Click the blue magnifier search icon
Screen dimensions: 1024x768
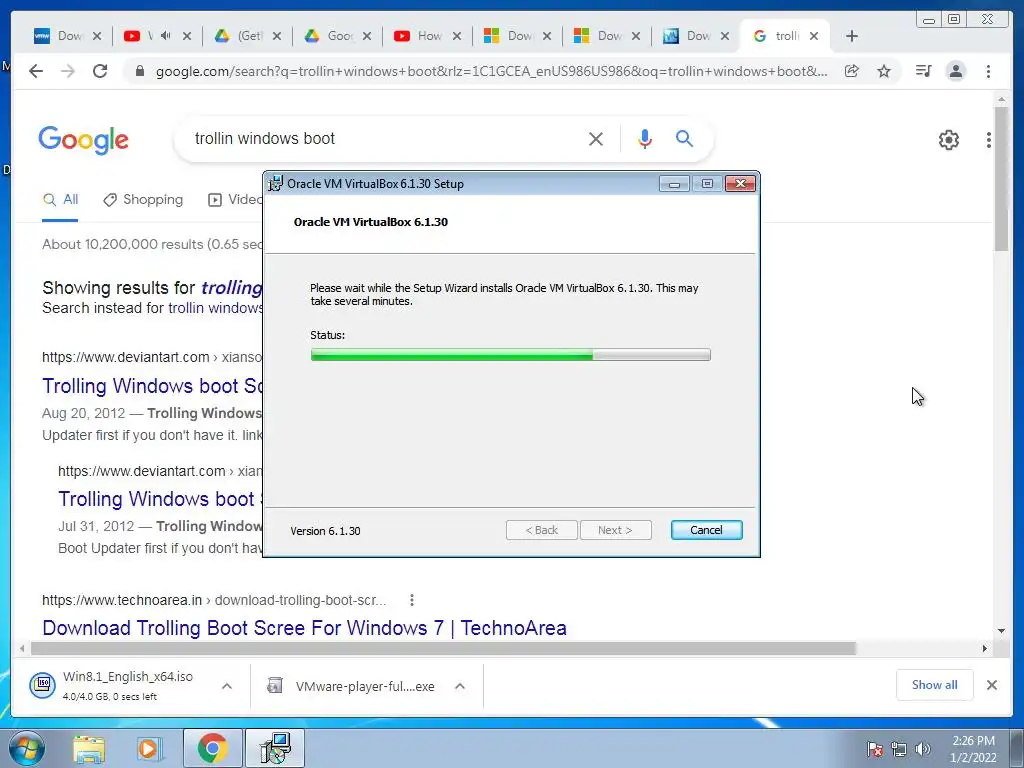point(684,138)
